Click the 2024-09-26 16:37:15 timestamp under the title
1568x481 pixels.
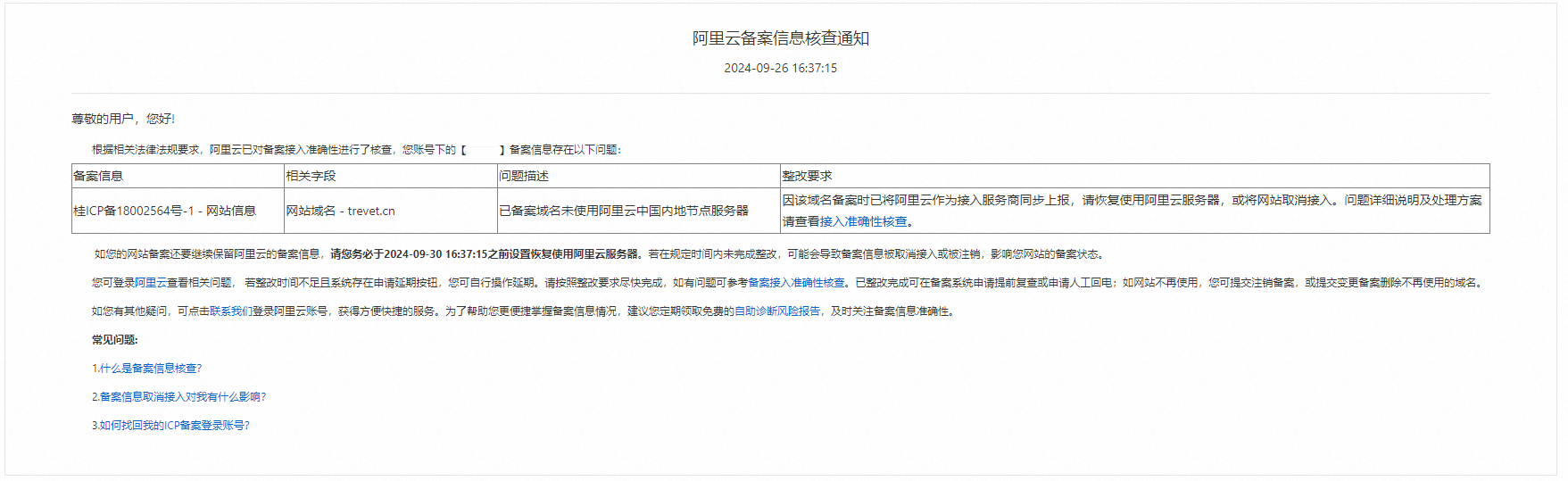(780, 68)
